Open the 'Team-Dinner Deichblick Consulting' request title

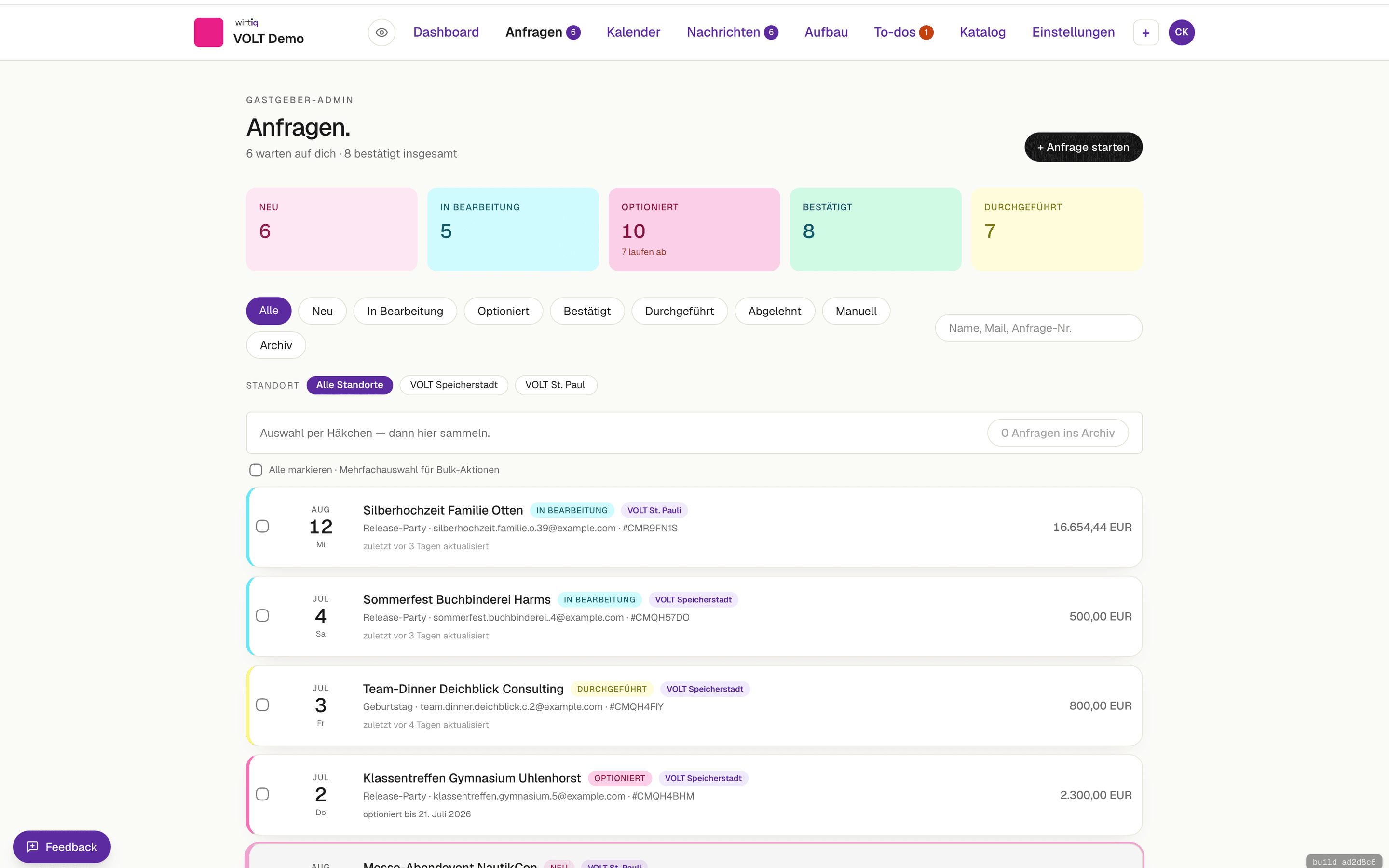click(x=463, y=688)
